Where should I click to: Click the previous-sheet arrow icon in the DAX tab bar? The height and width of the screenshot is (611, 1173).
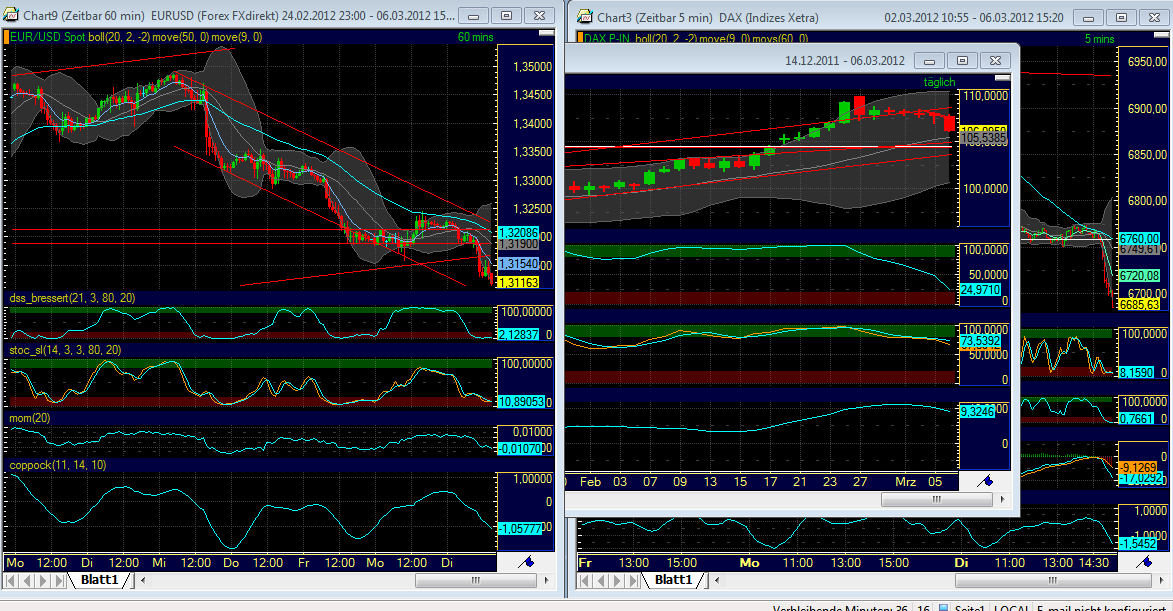tap(601, 580)
